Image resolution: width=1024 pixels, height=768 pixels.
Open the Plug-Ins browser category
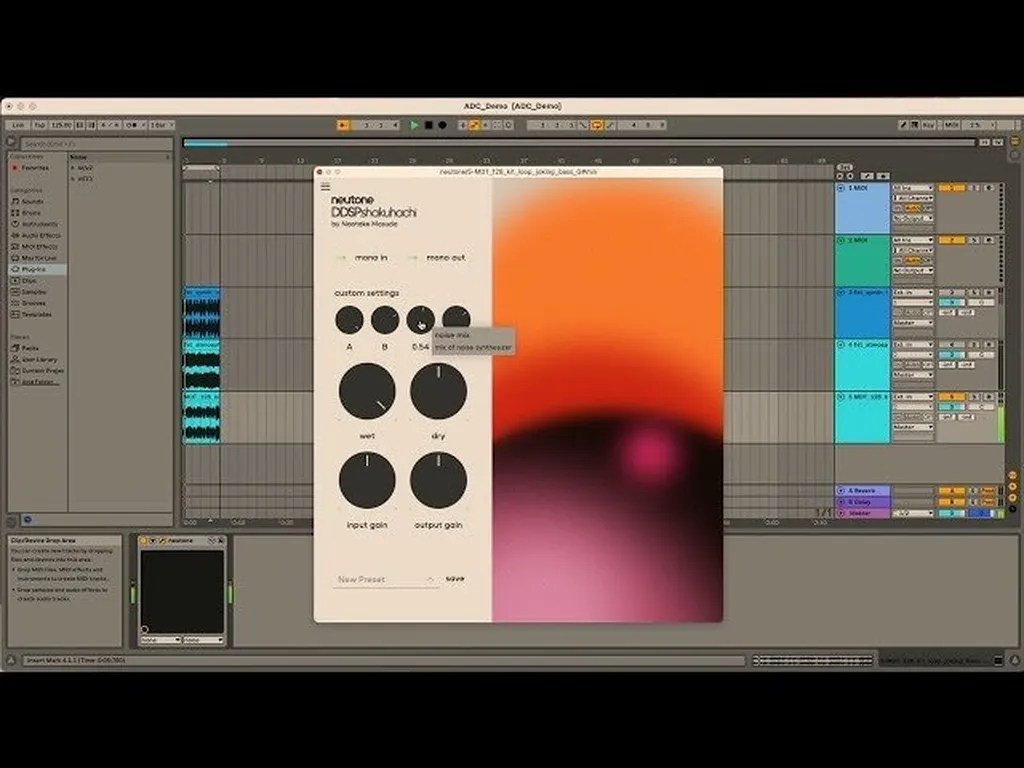click(x=36, y=269)
